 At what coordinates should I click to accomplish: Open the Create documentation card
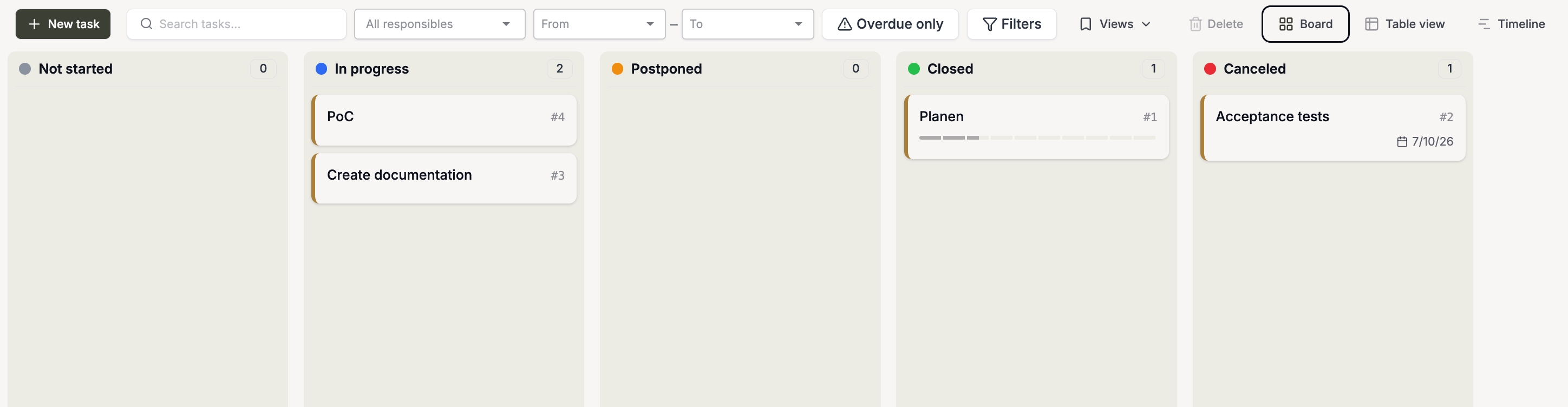(444, 178)
